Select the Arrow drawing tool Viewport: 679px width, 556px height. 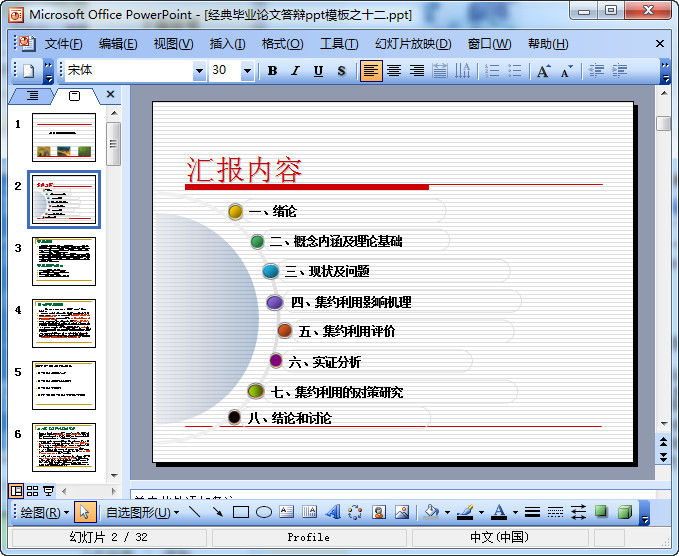217,512
